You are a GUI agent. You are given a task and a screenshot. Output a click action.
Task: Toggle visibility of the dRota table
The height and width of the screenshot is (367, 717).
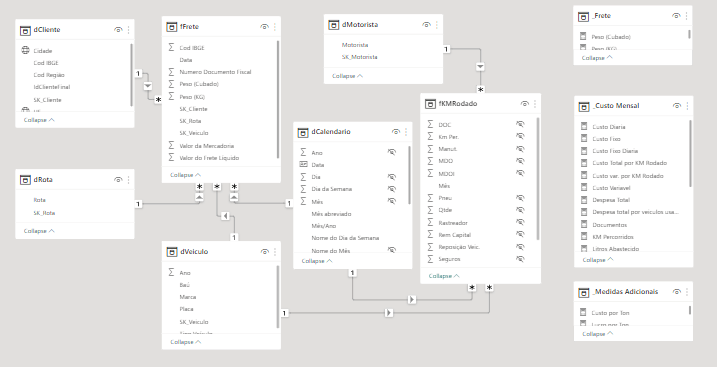pos(118,180)
